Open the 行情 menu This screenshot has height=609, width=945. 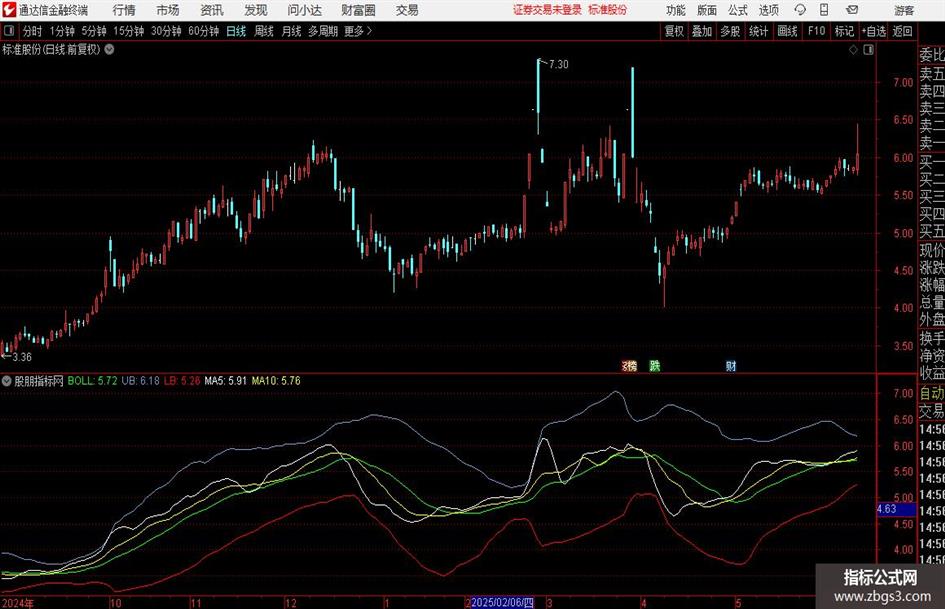pyautogui.click(x=124, y=10)
